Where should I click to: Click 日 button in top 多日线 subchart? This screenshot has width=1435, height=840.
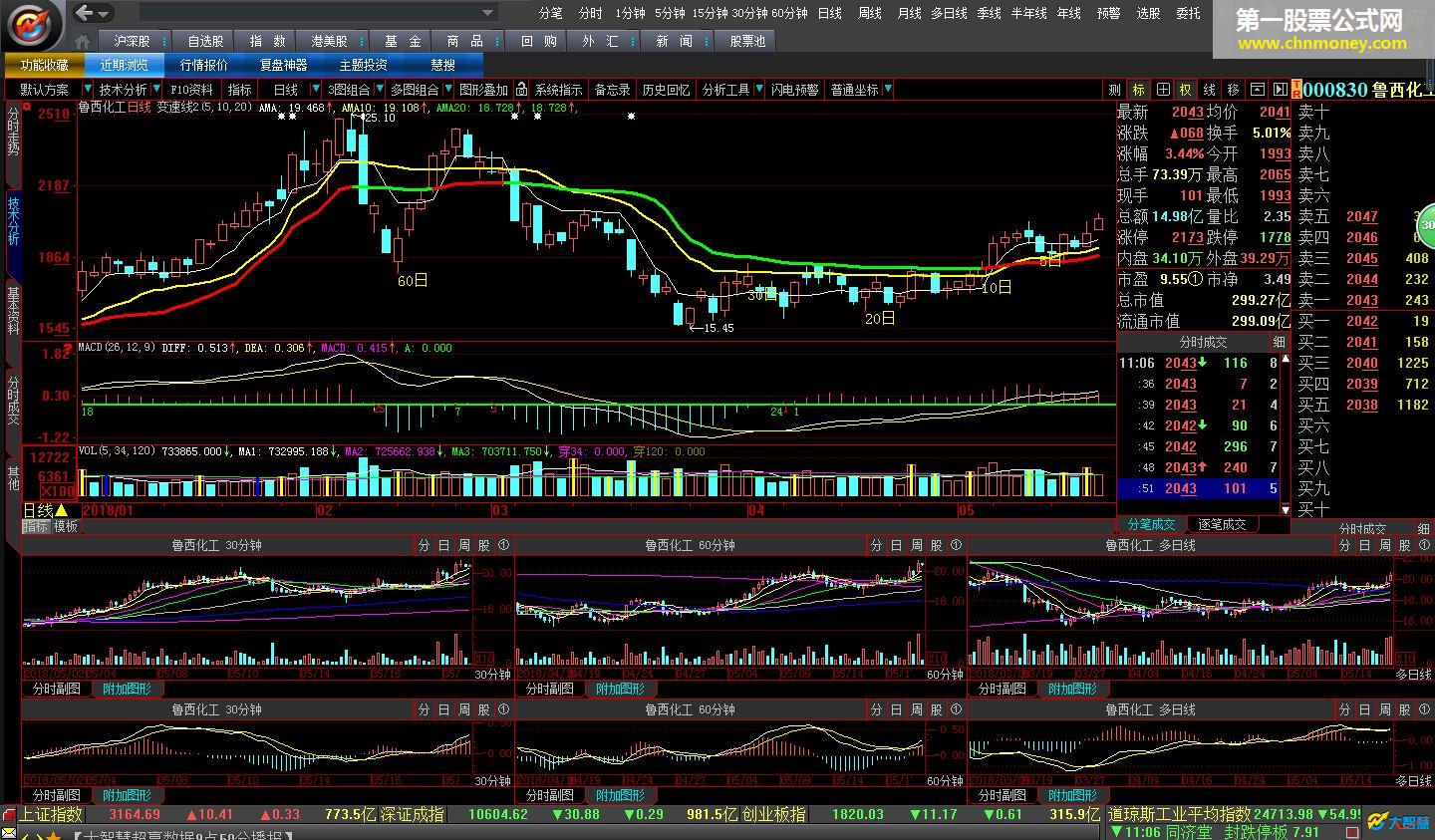pos(1364,545)
